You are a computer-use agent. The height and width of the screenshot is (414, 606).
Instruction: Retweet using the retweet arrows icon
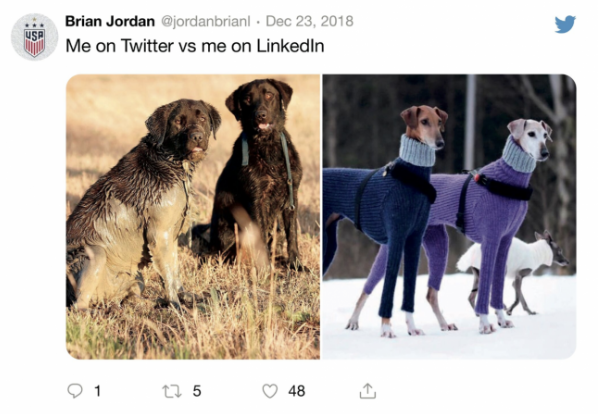click(x=172, y=391)
